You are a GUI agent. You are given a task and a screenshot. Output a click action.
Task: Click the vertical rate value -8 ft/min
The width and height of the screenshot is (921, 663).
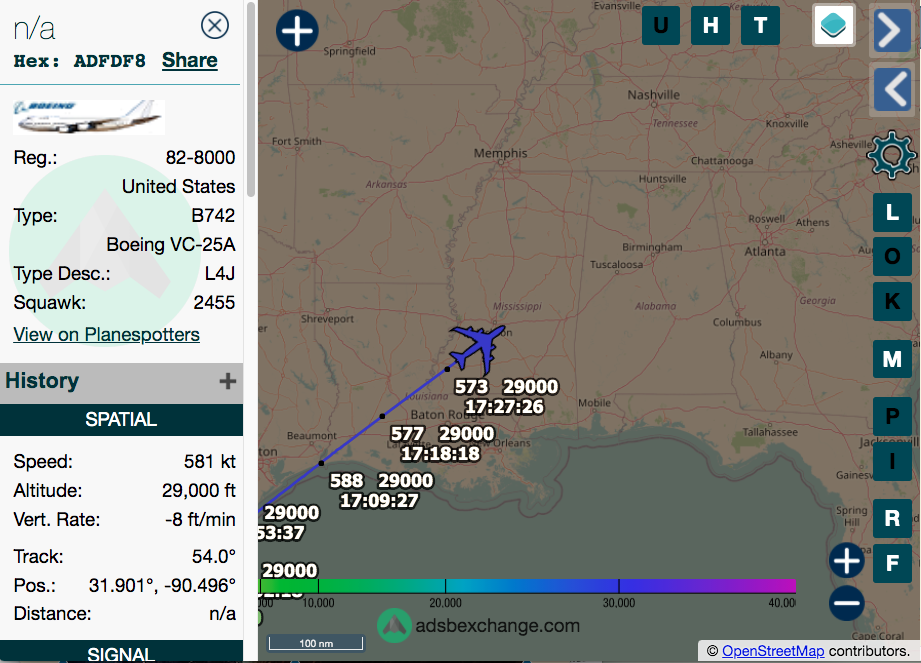click(200, 520)
